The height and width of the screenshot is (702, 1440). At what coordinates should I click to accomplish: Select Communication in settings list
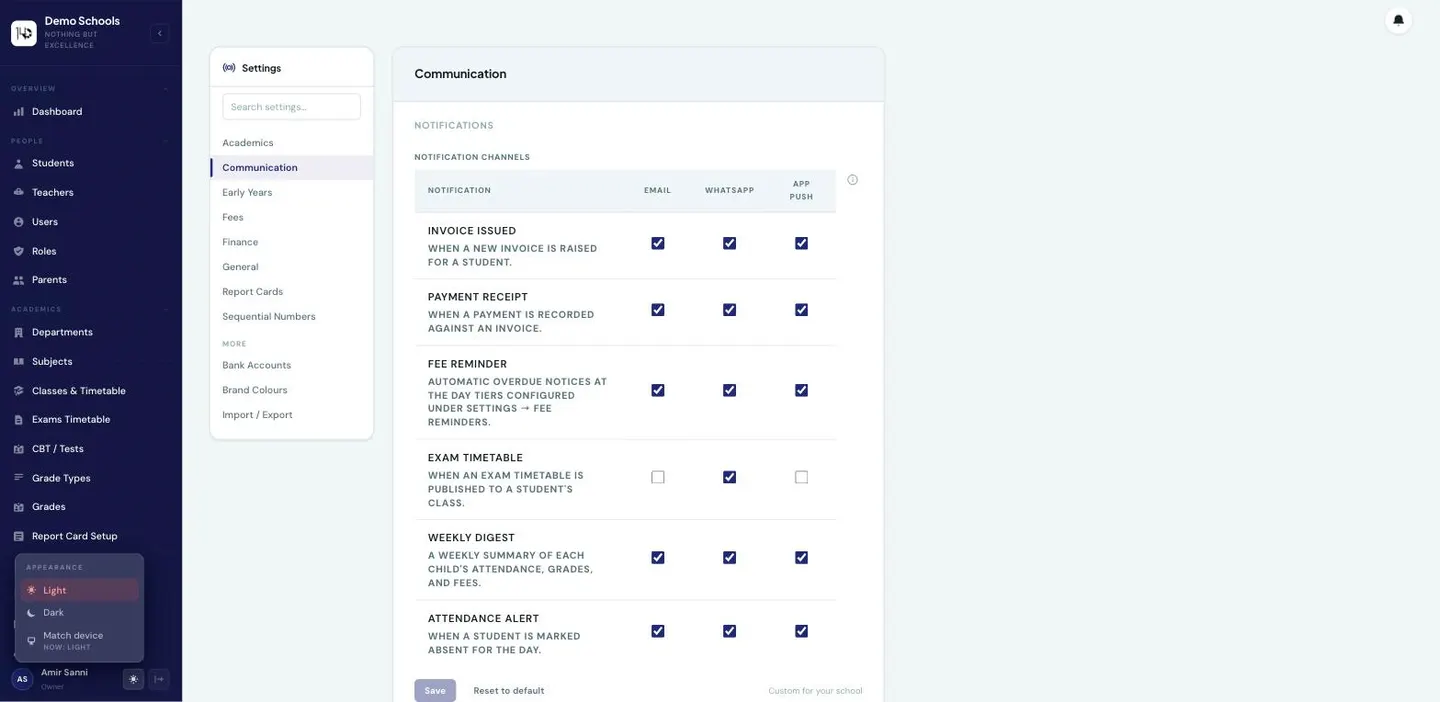(x=292, y=168)
